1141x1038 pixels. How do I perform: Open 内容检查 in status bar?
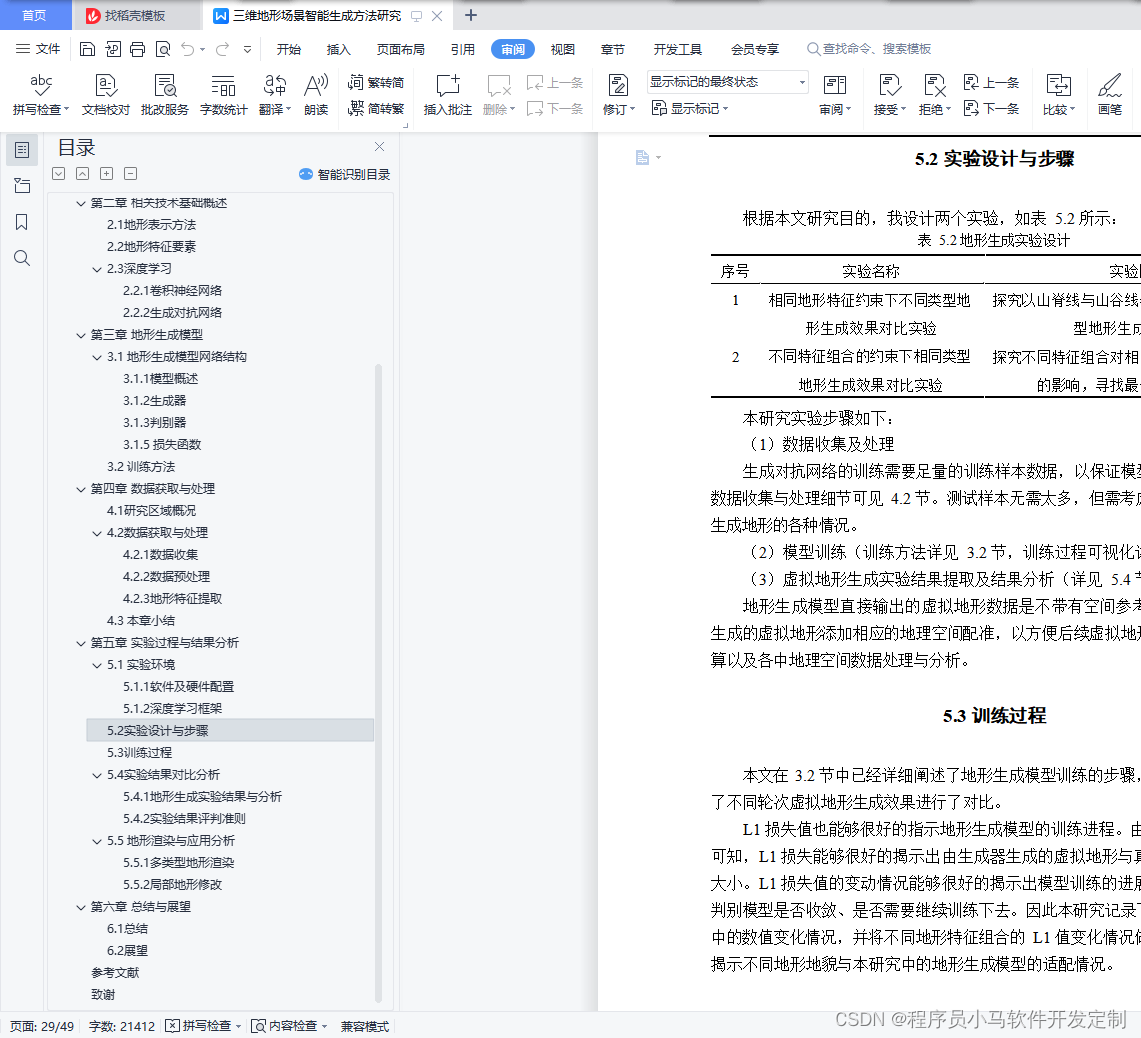click(x=289, y=1026)
